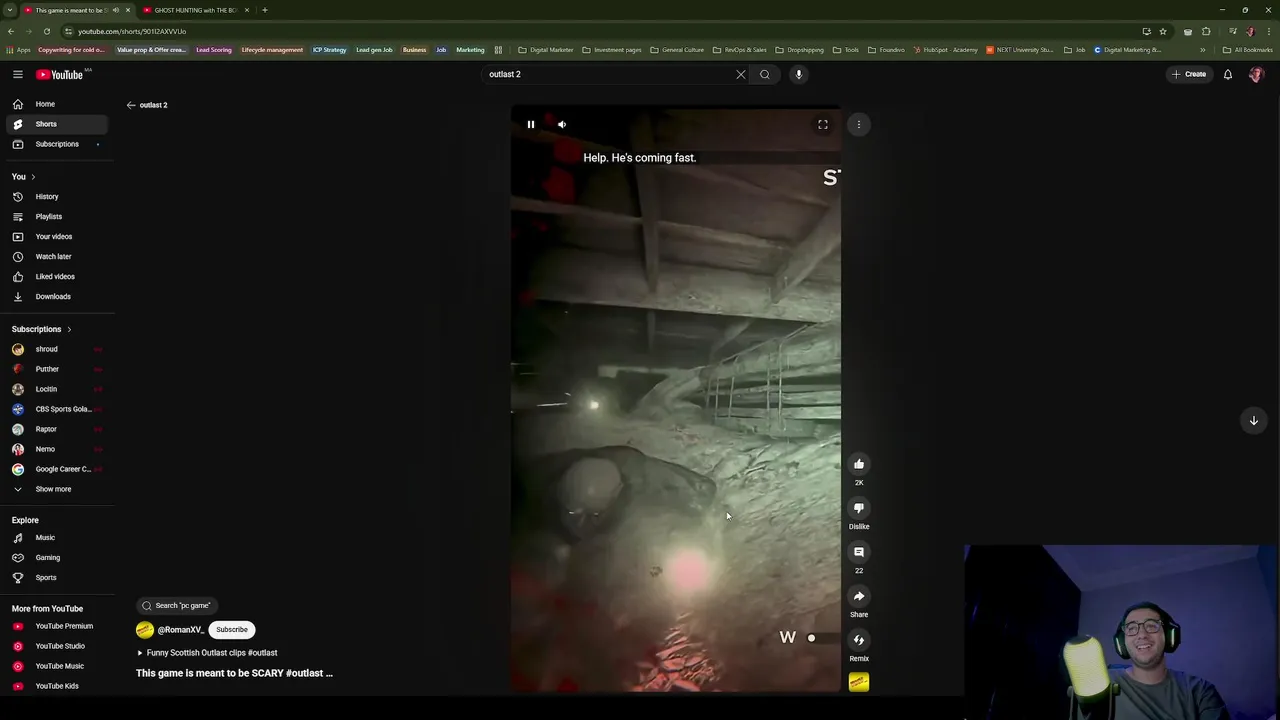
Task: Open the shroud channel subscription
Action: tap(57, 349)
